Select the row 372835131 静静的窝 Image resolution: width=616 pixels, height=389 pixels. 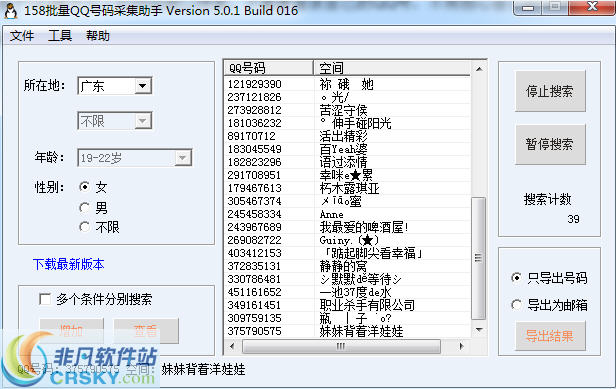348,266
